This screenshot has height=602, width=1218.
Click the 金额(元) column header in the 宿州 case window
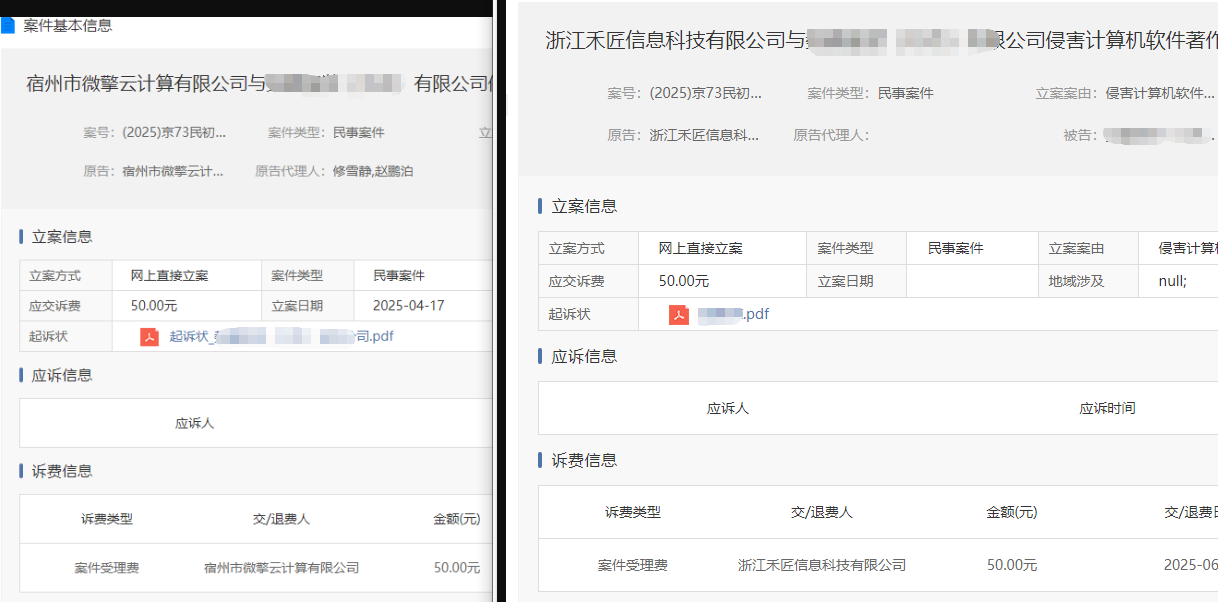click(x=457, y=519)
